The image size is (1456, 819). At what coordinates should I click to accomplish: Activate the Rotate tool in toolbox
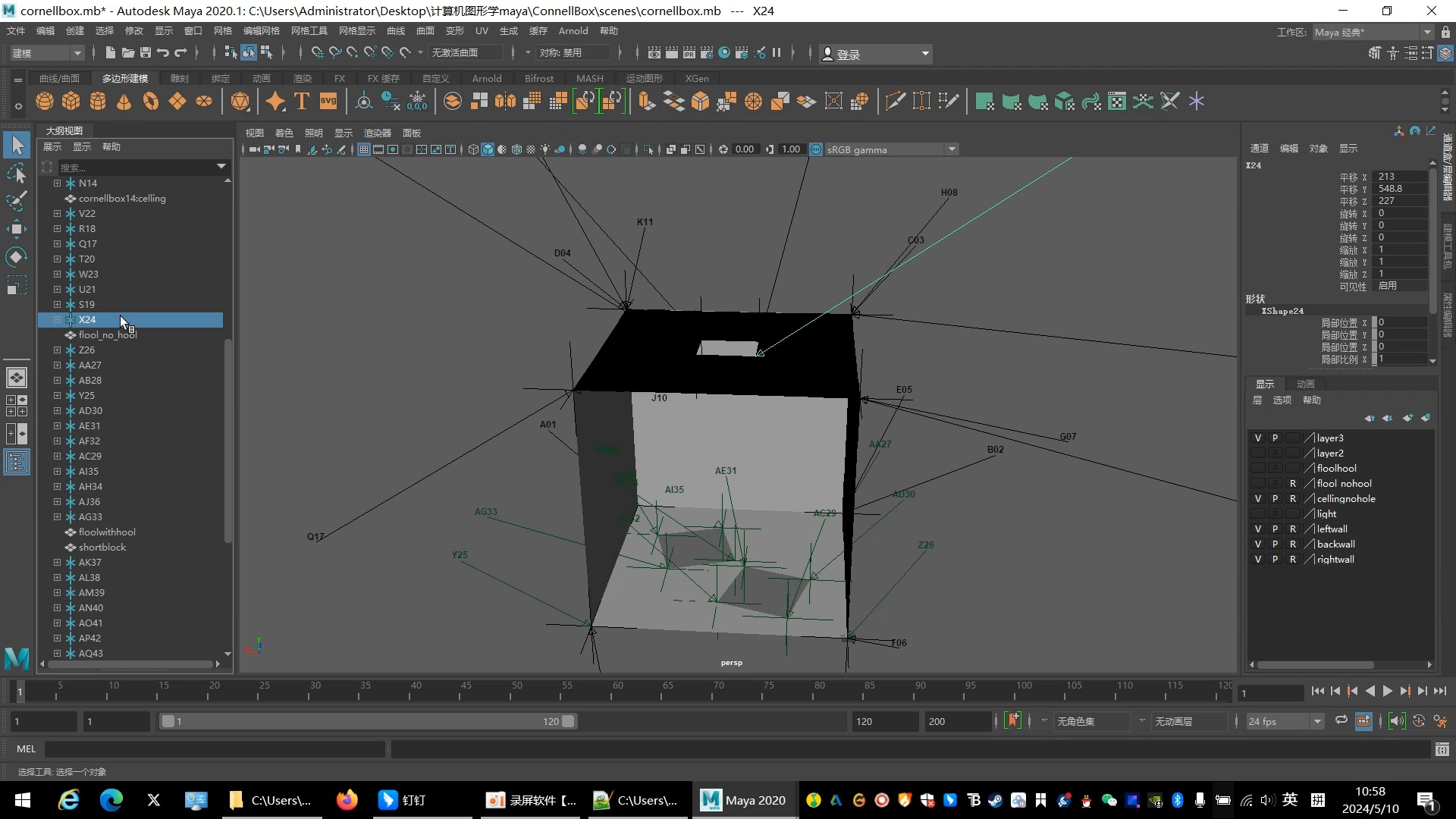pyautogui.click(x=17, y=257)
